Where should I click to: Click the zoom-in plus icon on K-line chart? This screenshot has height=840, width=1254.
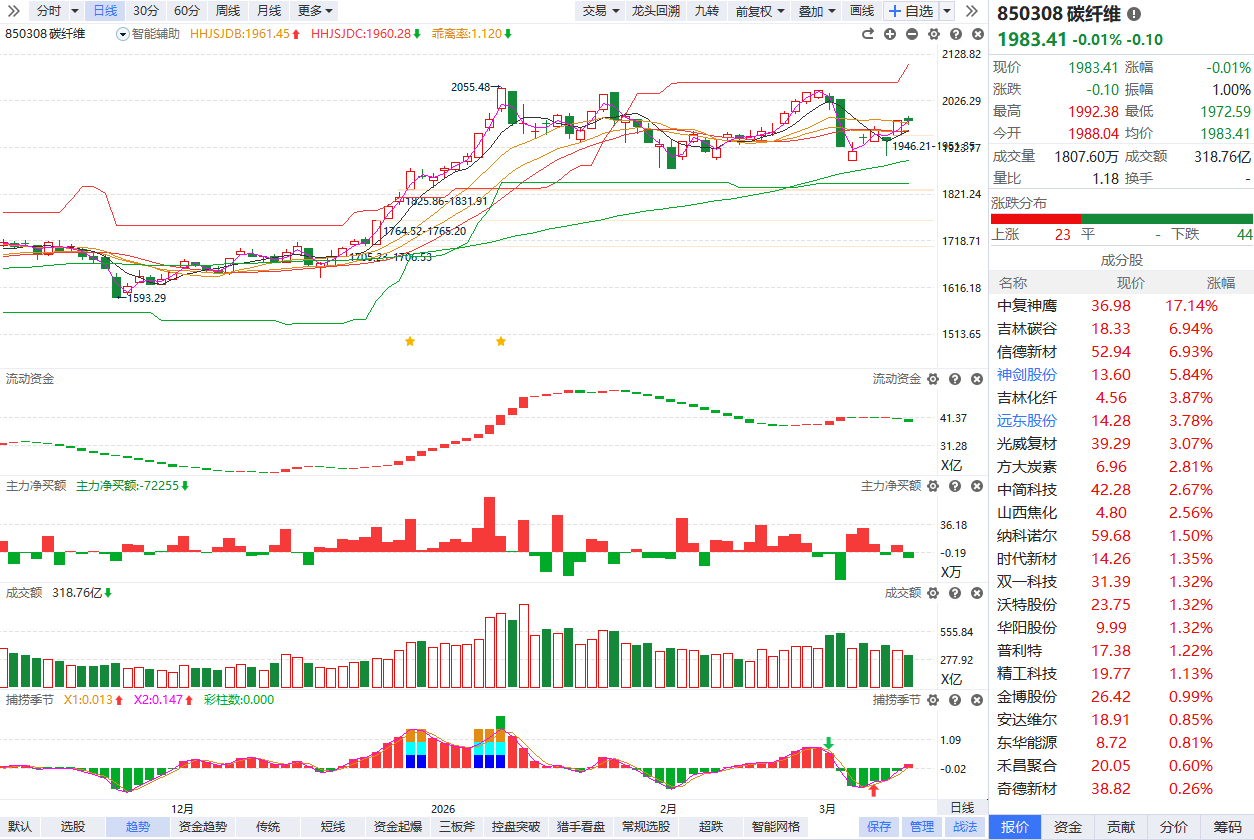tap(890, 34)
